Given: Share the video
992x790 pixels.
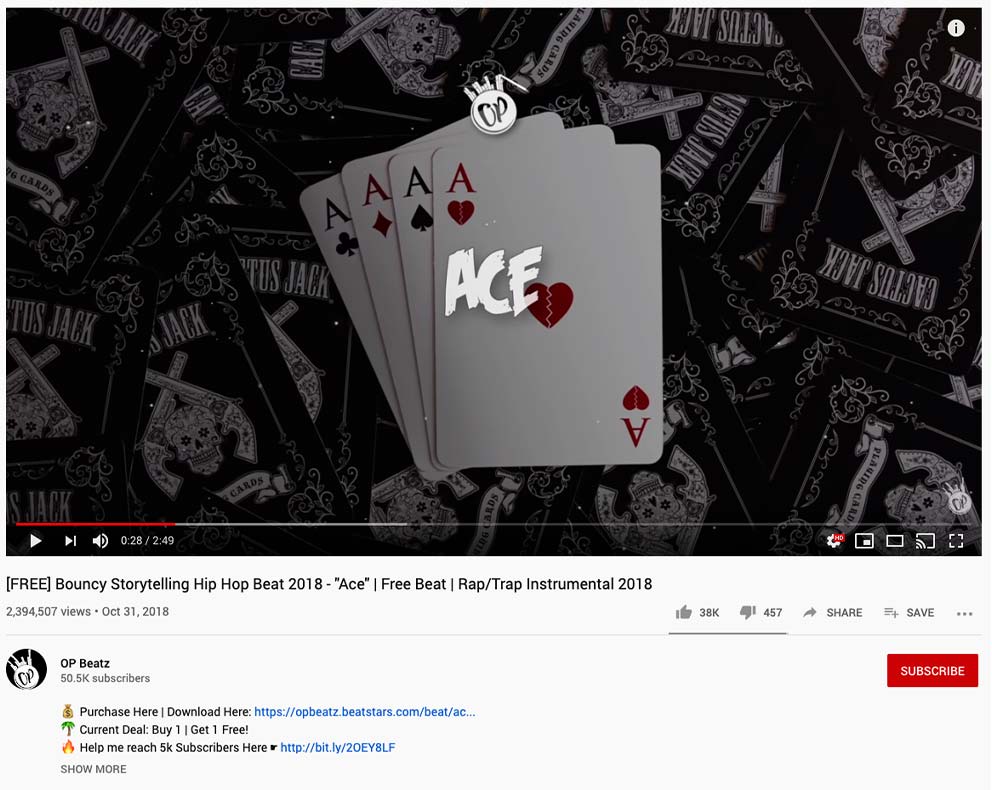Looking at the screenshot, I should [x=833, y=612].
